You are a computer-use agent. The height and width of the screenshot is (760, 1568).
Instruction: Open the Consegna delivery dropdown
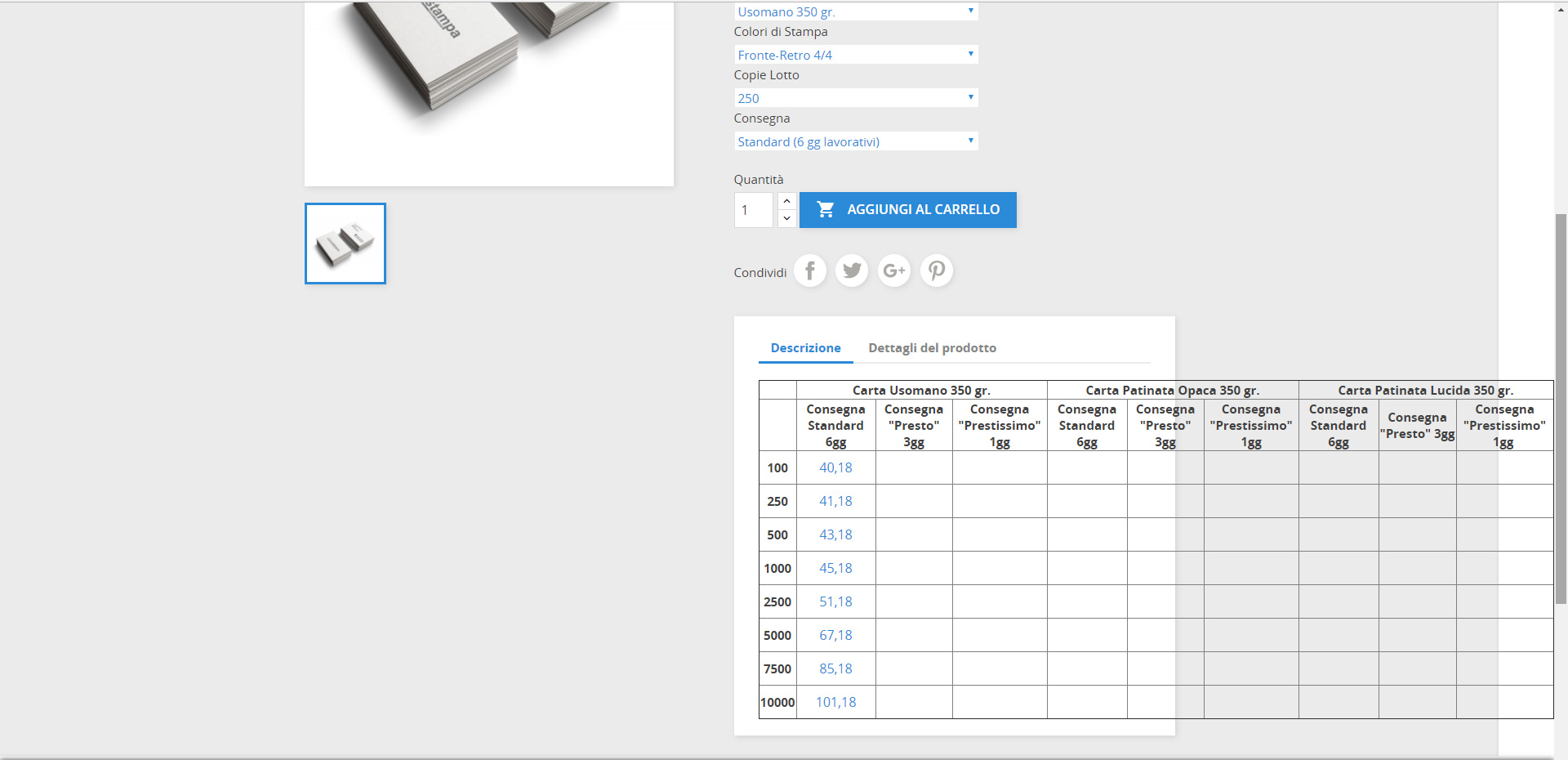[x=856, y=141]
